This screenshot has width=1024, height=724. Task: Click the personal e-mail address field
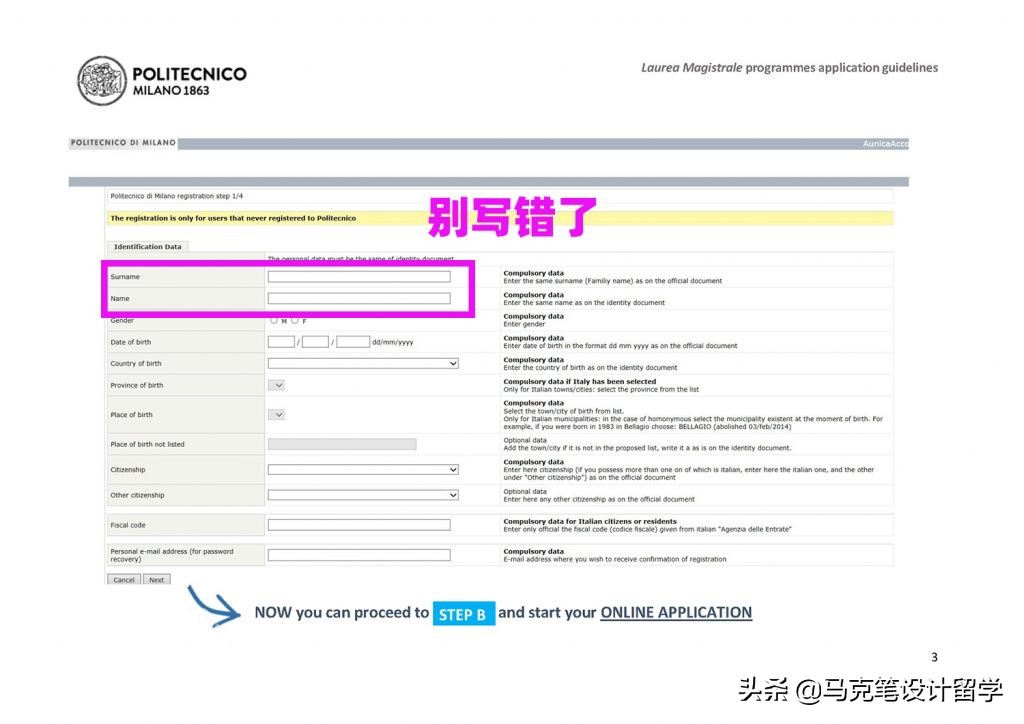(357, 554)
